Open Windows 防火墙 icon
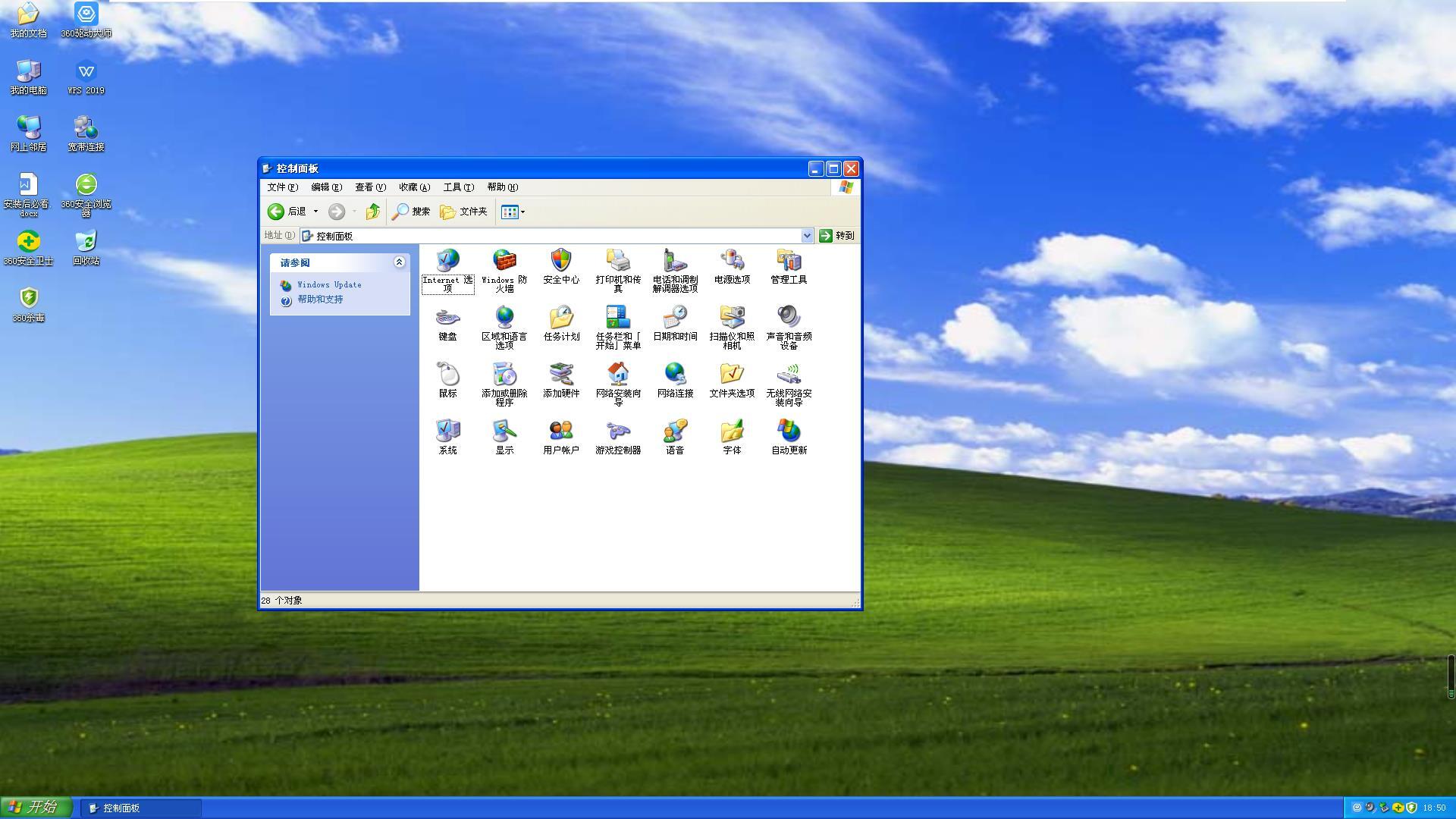Screen dimensions: 1456x819 [x=504, y=271]
